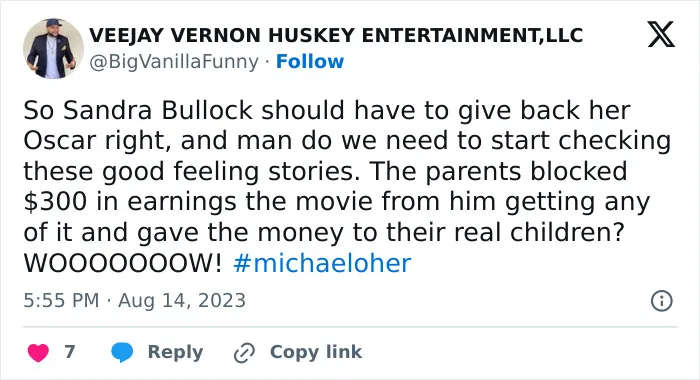
Task: Follow the @BigVanillaFunny account
Action: point(310,62)
